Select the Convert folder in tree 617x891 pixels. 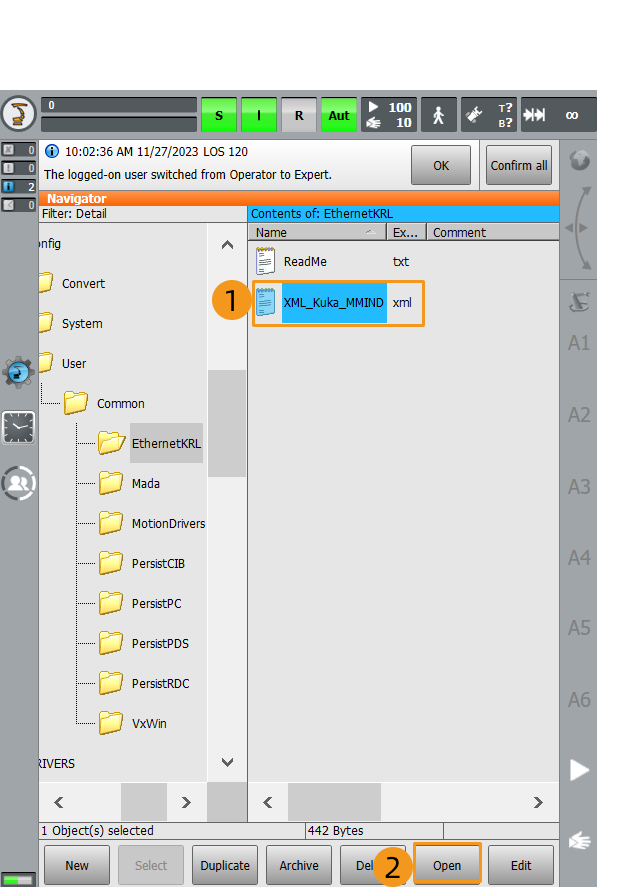[83, 284]
